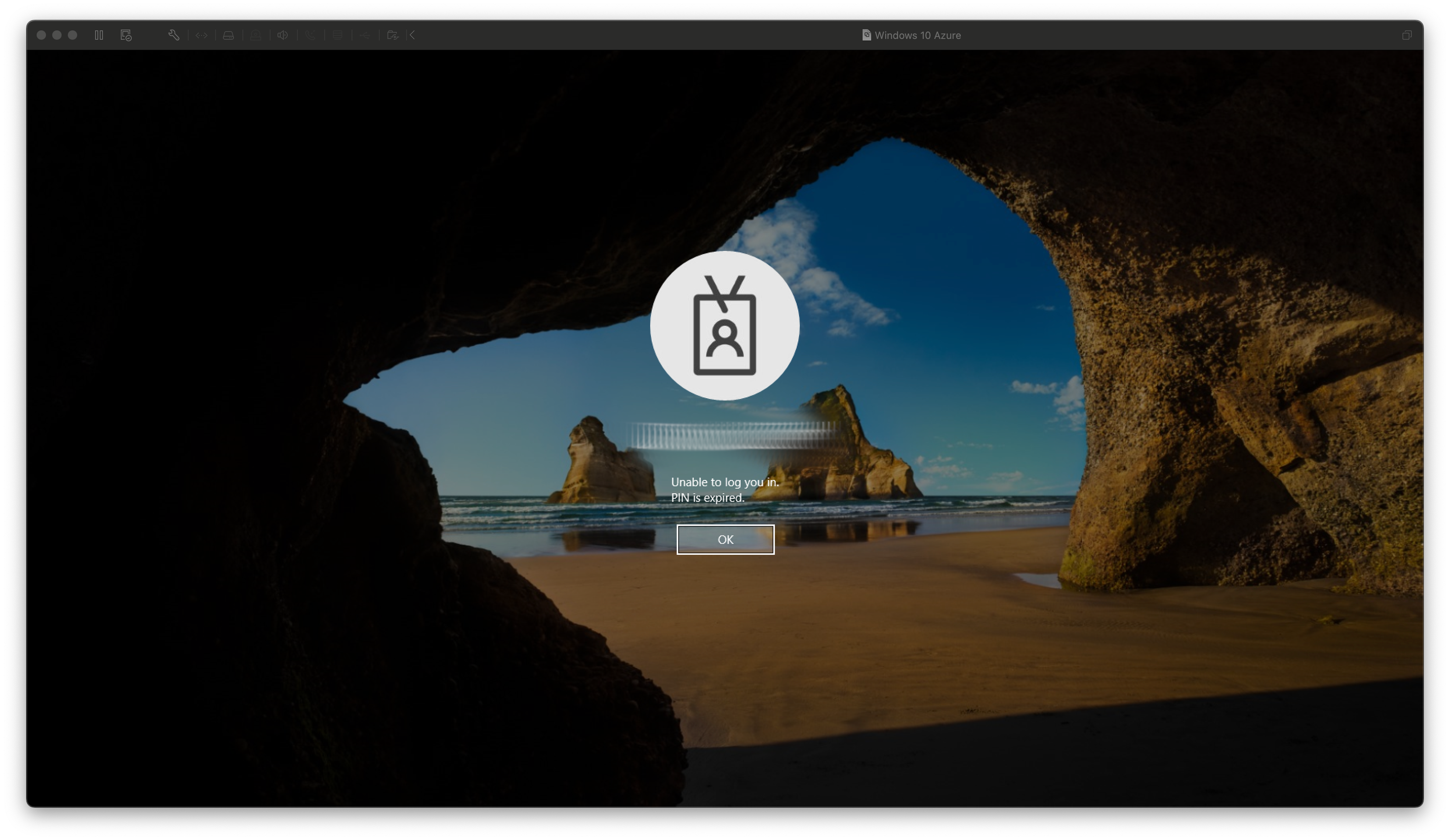This screenshot has height=840, width=1450.
Task: Click the "Unable to log you in" message text
Action: (x=725, y=482)
